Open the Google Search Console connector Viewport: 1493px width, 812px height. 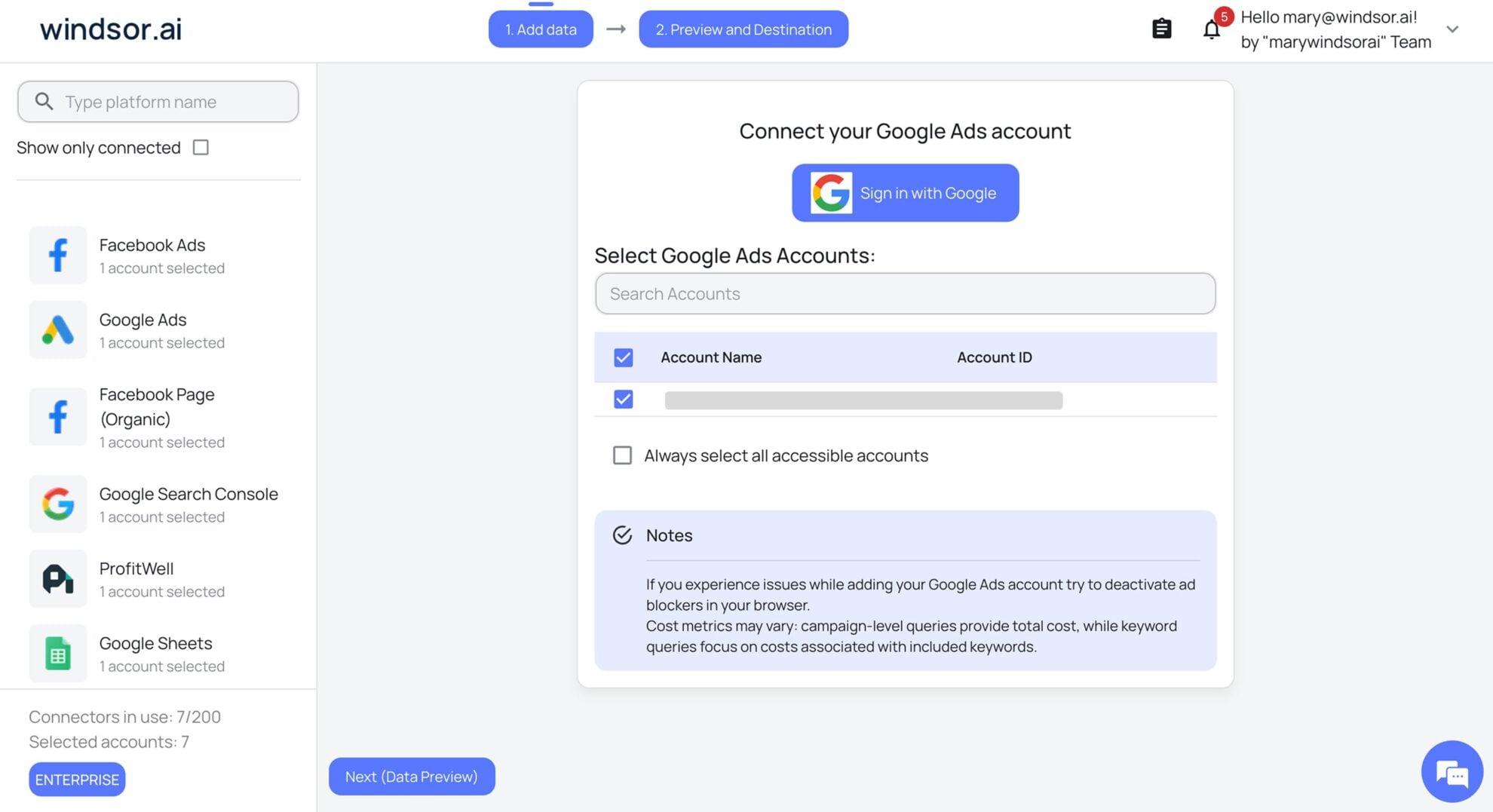click(57, 504)
